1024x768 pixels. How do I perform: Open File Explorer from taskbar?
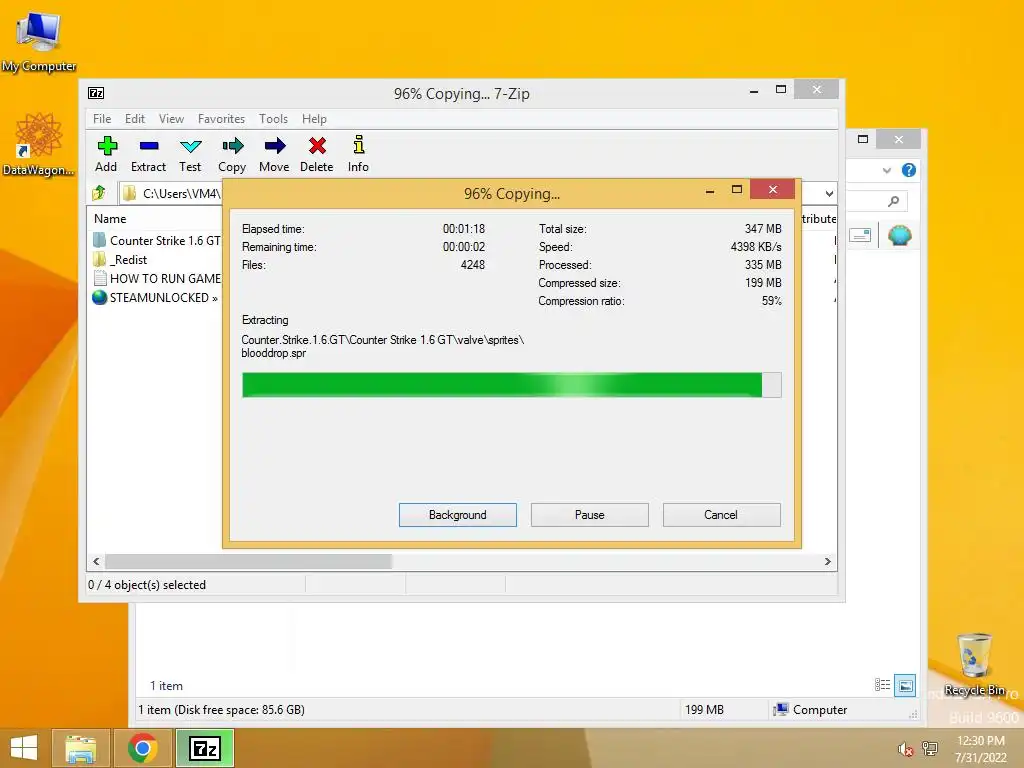[x=81, y=748]
